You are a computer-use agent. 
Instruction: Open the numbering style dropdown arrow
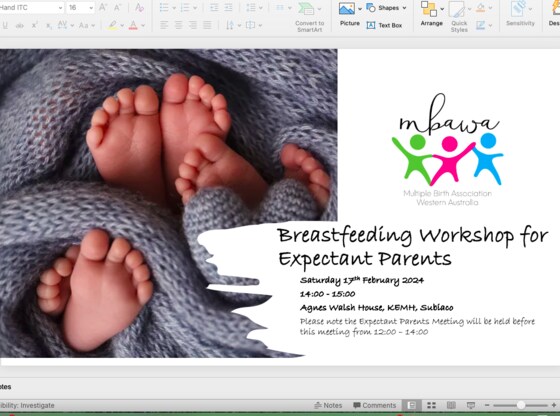click(195, 8)
